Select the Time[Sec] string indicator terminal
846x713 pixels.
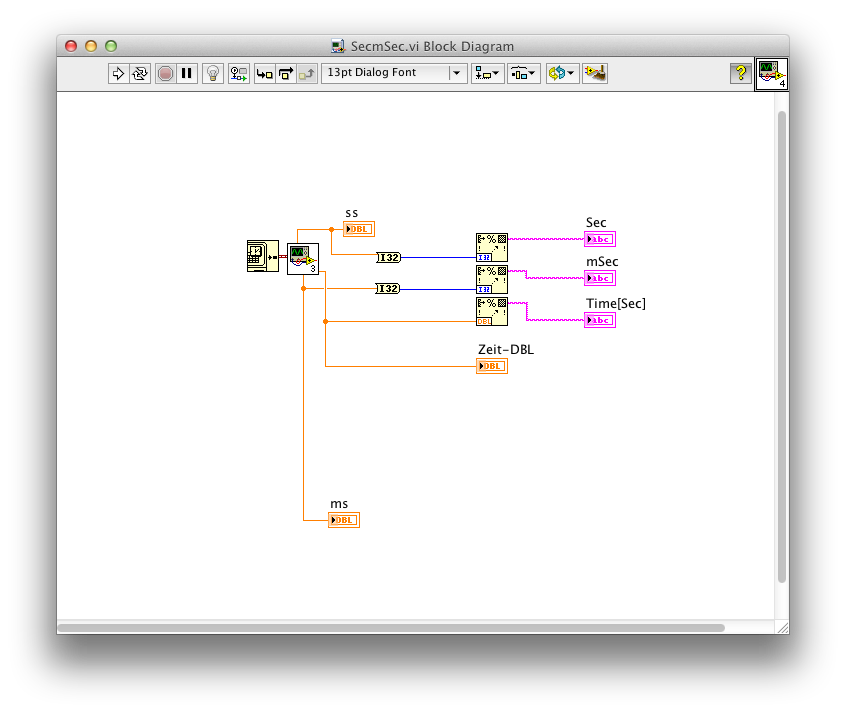pos(600,320)
